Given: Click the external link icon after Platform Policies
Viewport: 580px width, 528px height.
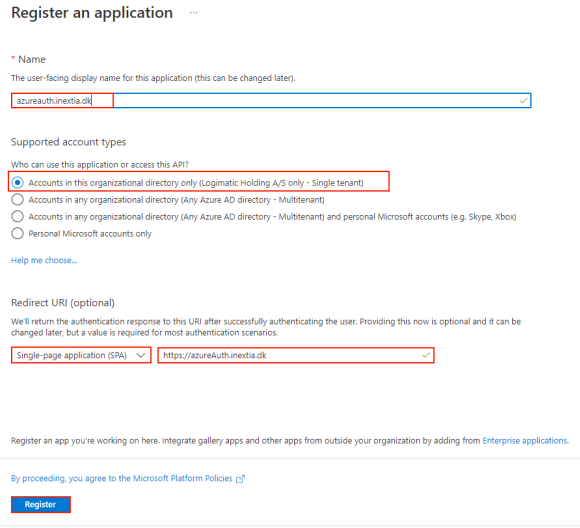Looking at the screenshot, I should coord(240,479).
